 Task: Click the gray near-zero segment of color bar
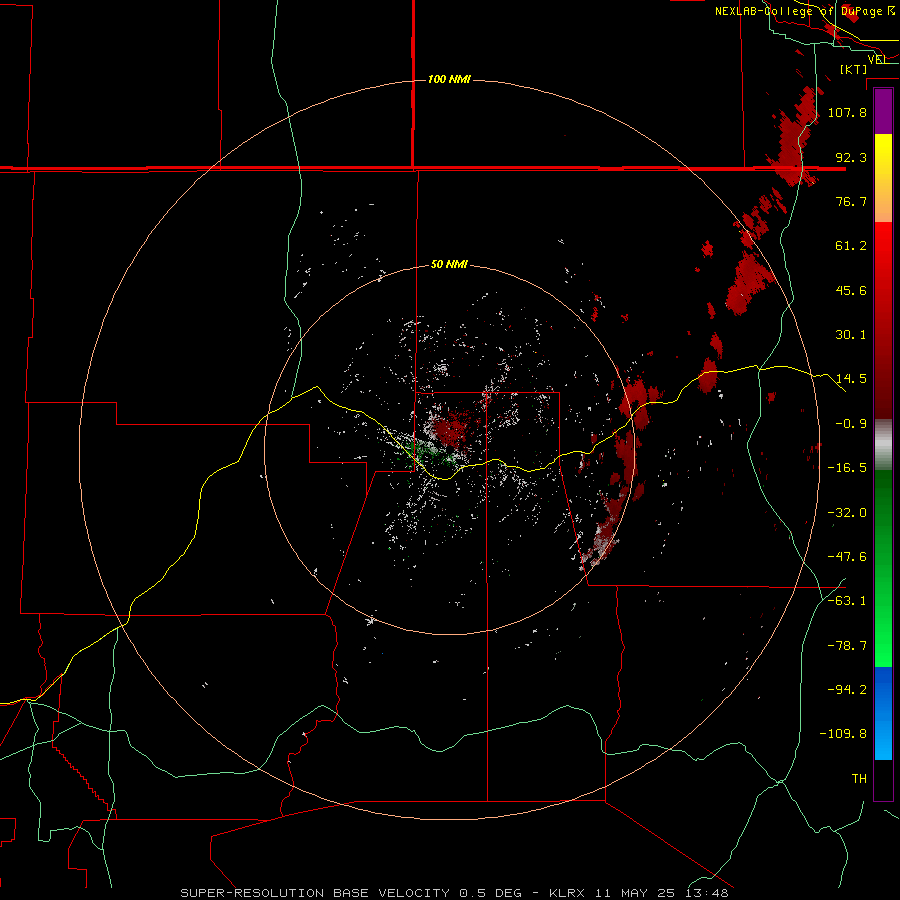click(x=883, y=445)
